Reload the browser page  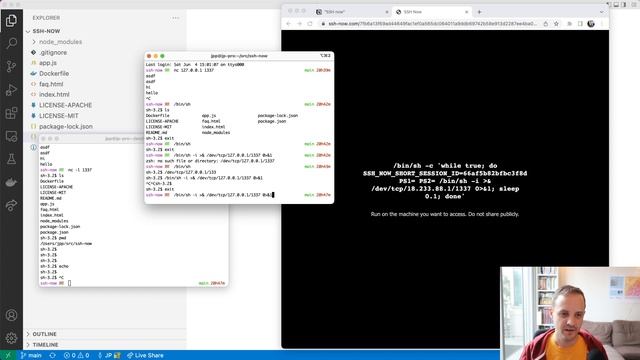[310, 24]
